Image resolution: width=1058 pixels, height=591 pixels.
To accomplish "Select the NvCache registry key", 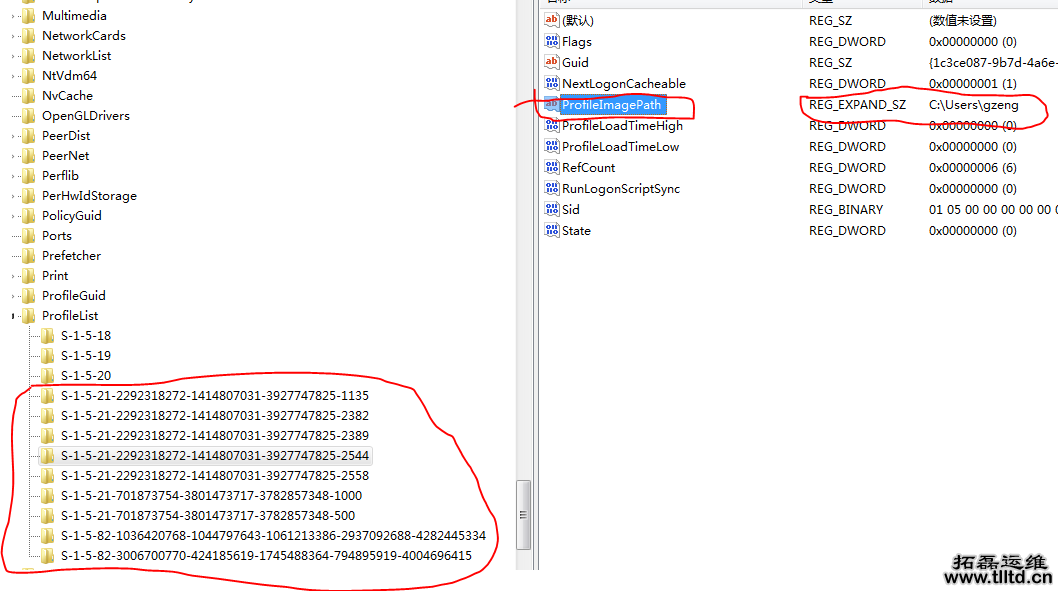I will point(67,96).
